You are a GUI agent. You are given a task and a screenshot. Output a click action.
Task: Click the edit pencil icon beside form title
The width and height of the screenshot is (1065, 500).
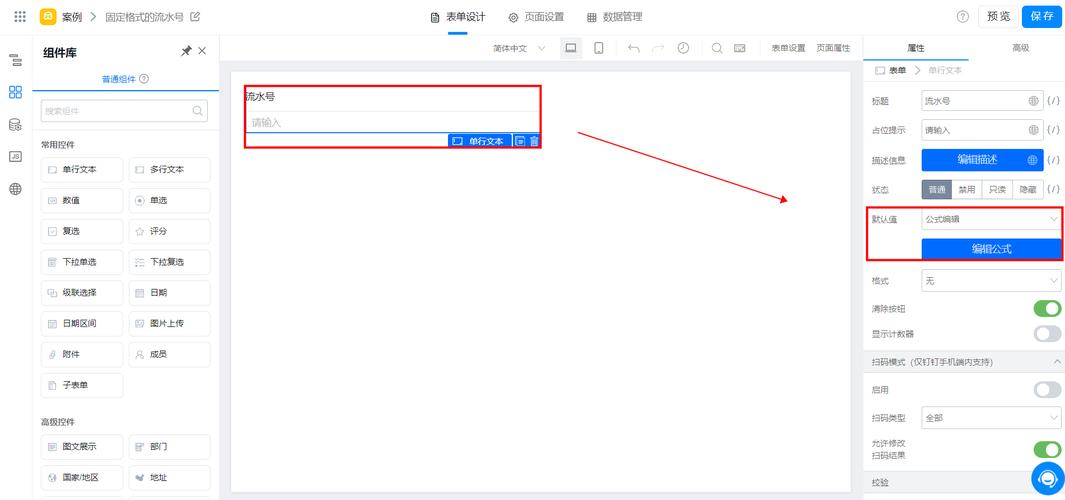195,17
